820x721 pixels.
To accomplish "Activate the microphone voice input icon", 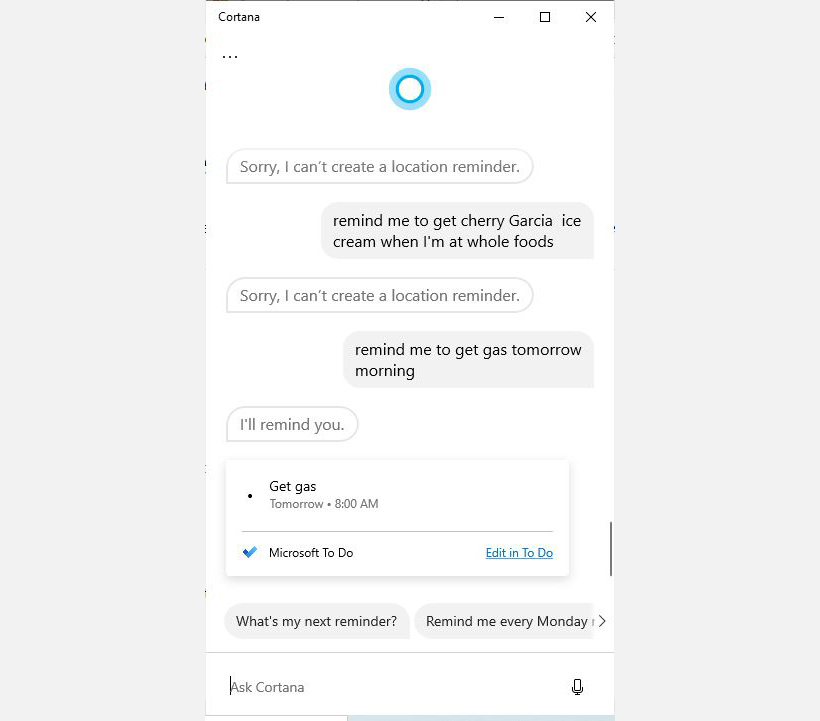I will (x=577, y=686).
